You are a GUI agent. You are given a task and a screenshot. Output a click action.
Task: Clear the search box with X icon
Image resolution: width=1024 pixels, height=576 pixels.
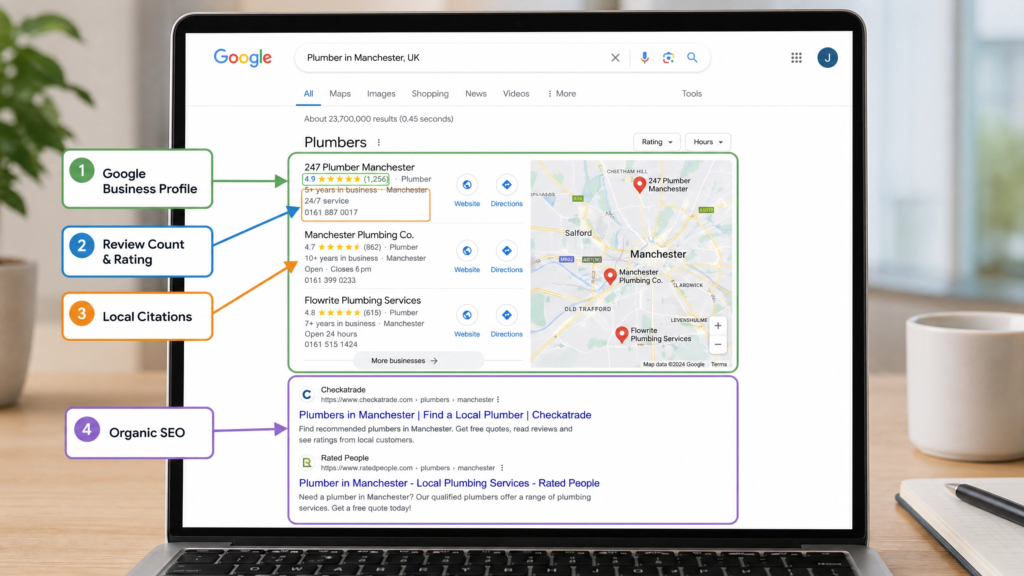(x=615, y=57)
